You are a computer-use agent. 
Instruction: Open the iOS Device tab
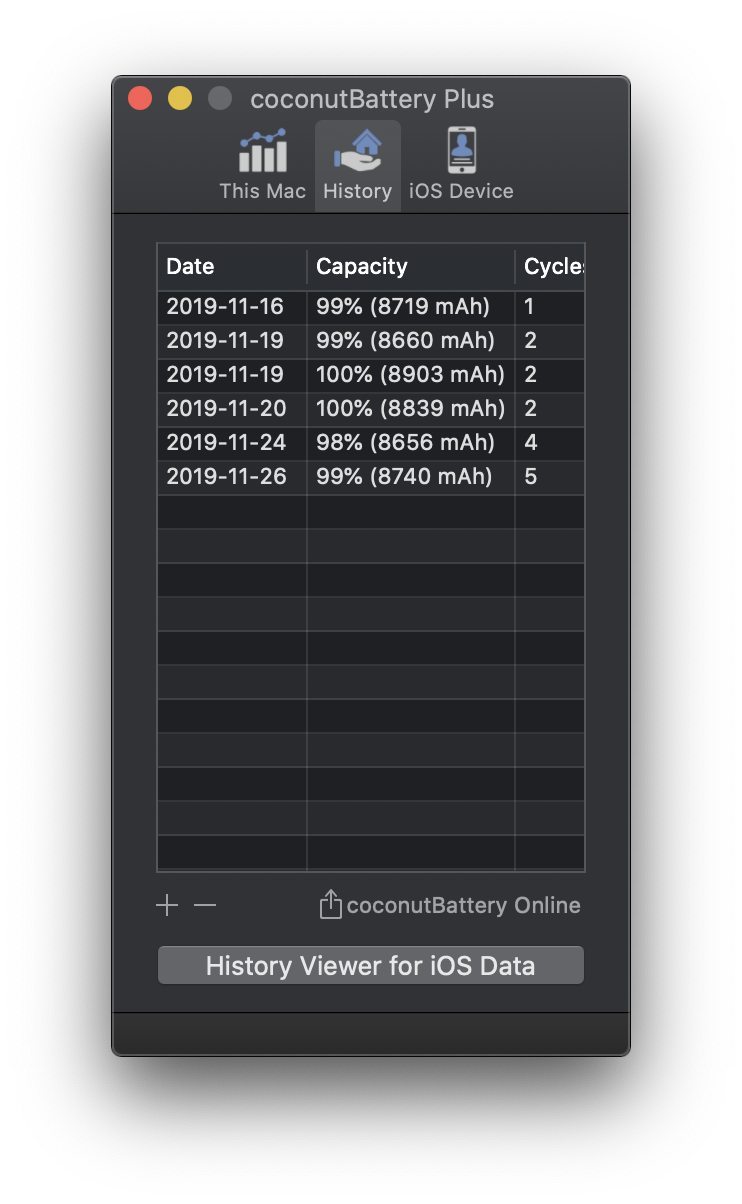tap(461, 165)
